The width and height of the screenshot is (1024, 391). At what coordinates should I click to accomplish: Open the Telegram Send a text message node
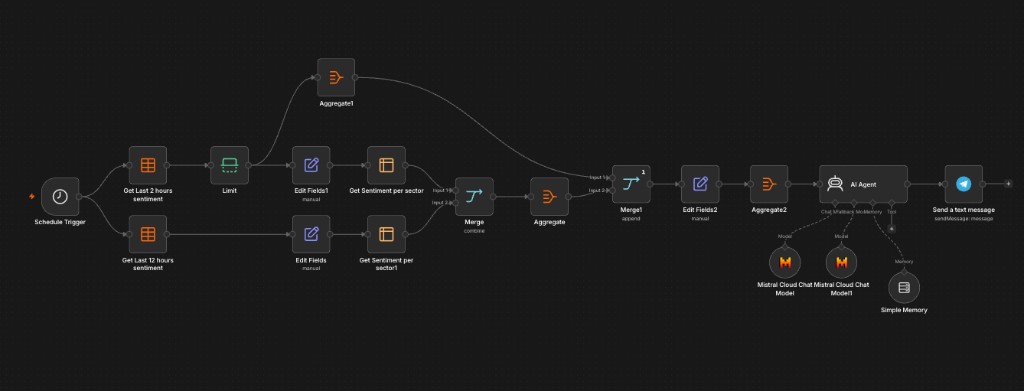pyautogui.click(x=964, y=184)
